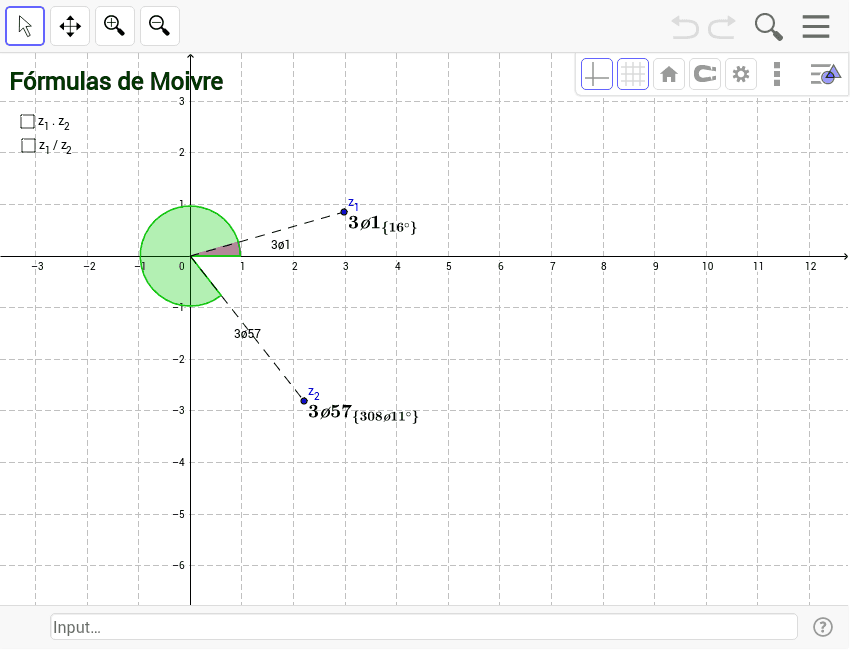Viewport: 850px width, 650px height.
Task: Click the Input bar field
Action: [424, 627]
